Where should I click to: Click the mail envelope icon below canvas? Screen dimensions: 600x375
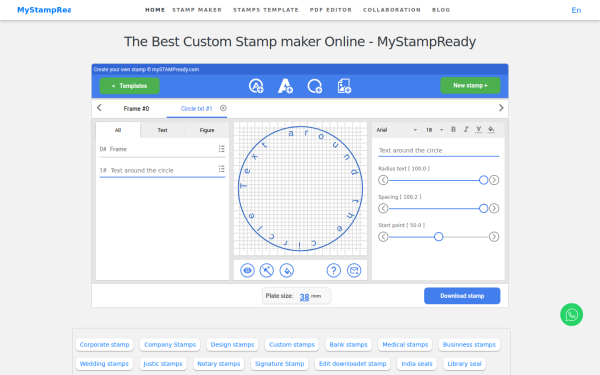tap(354, 271)
